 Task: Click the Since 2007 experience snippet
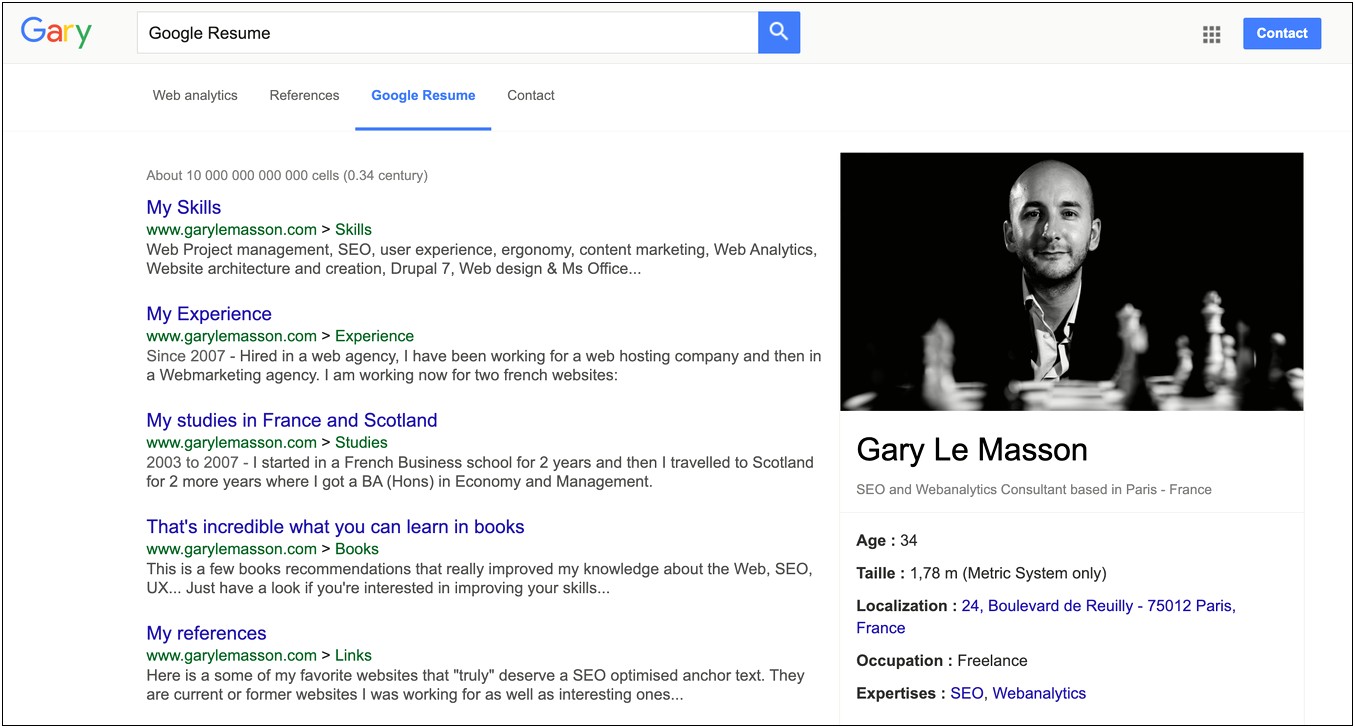click(x=484, y=366)
